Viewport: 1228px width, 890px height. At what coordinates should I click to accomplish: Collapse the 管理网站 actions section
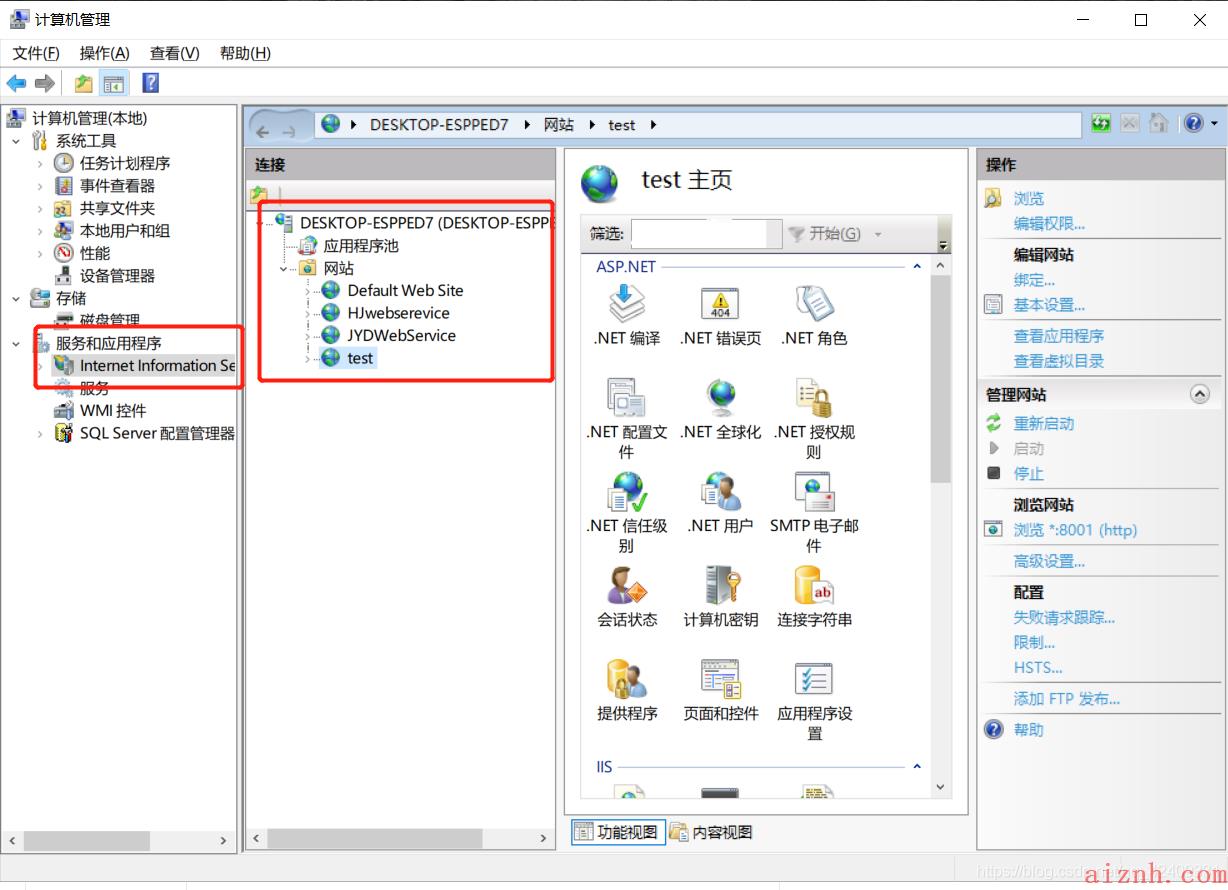click(x=1200, y=394)
